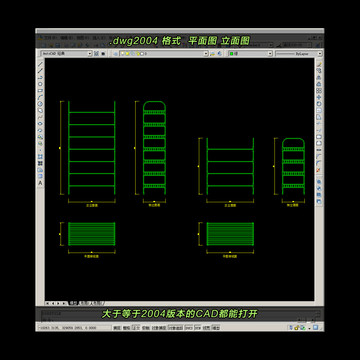360x360 pixels.
Task: Toggle the ortho mode status button
Action: click(136, 328)
